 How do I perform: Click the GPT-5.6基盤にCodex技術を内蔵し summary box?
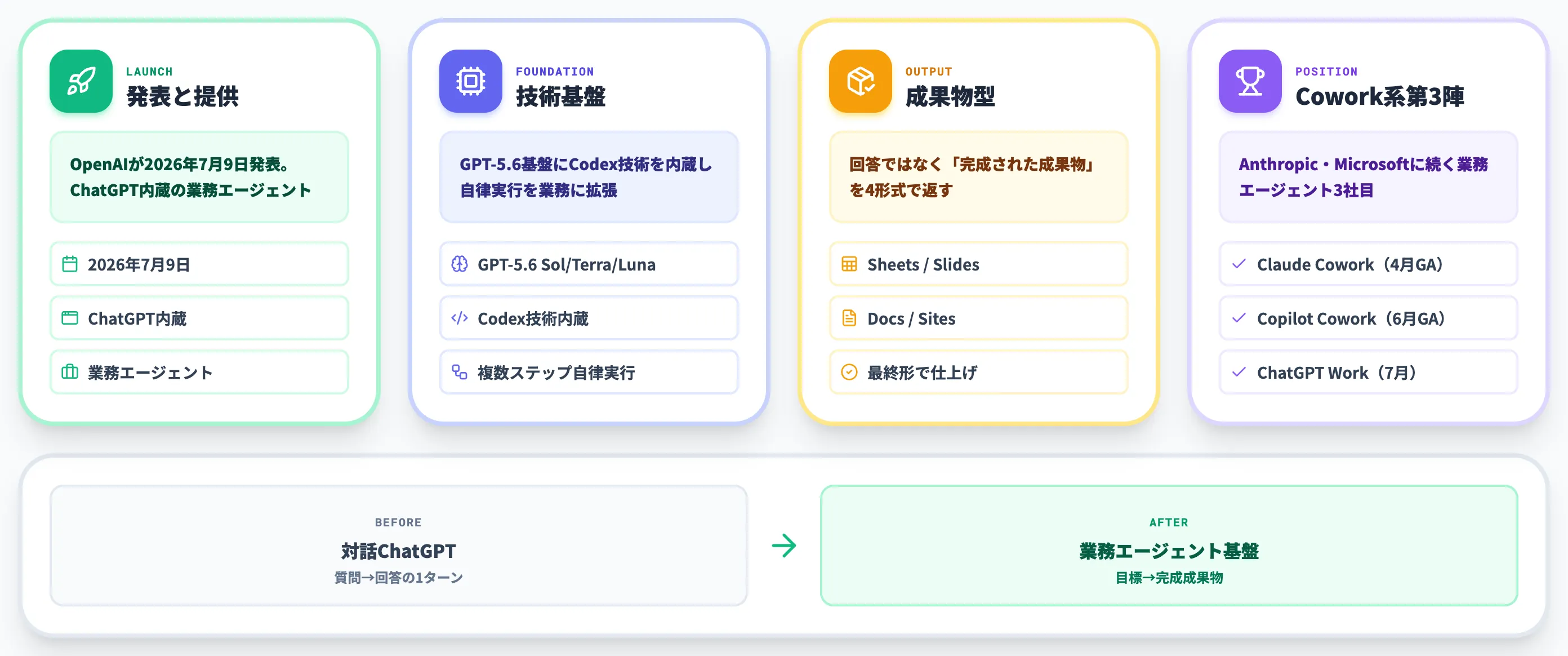(x=589, y=178)
